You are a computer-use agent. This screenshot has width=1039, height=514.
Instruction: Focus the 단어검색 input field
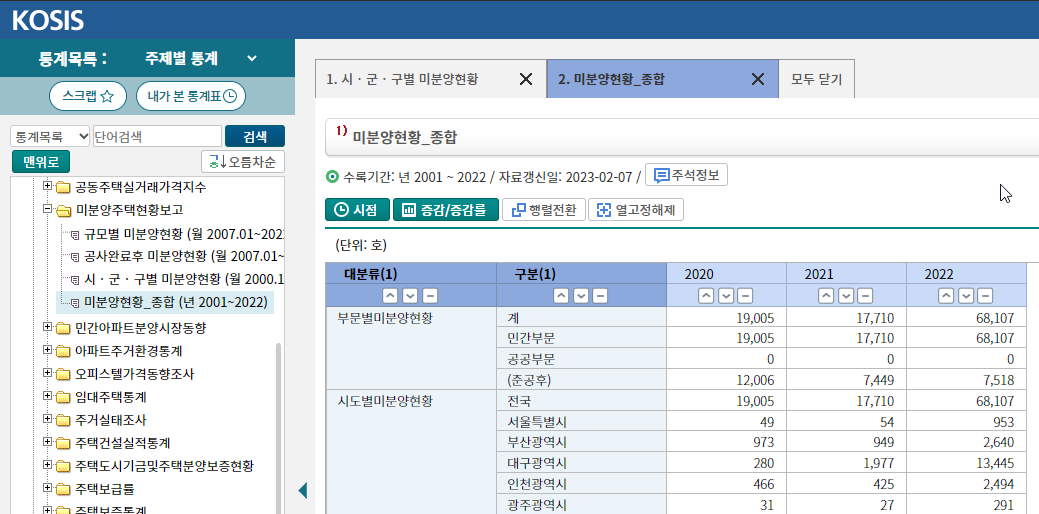pos(158,136)
